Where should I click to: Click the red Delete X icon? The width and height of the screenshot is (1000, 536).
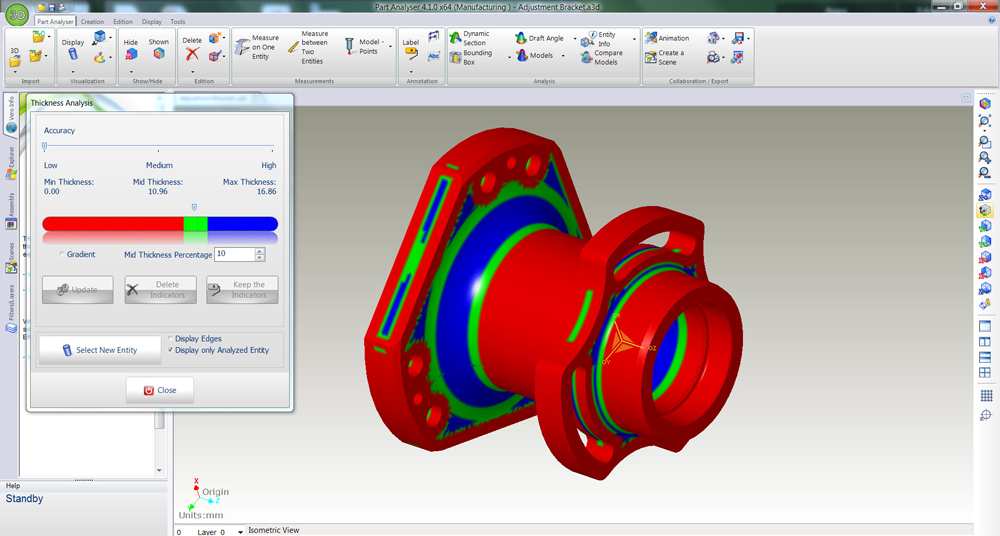[192, 57]
